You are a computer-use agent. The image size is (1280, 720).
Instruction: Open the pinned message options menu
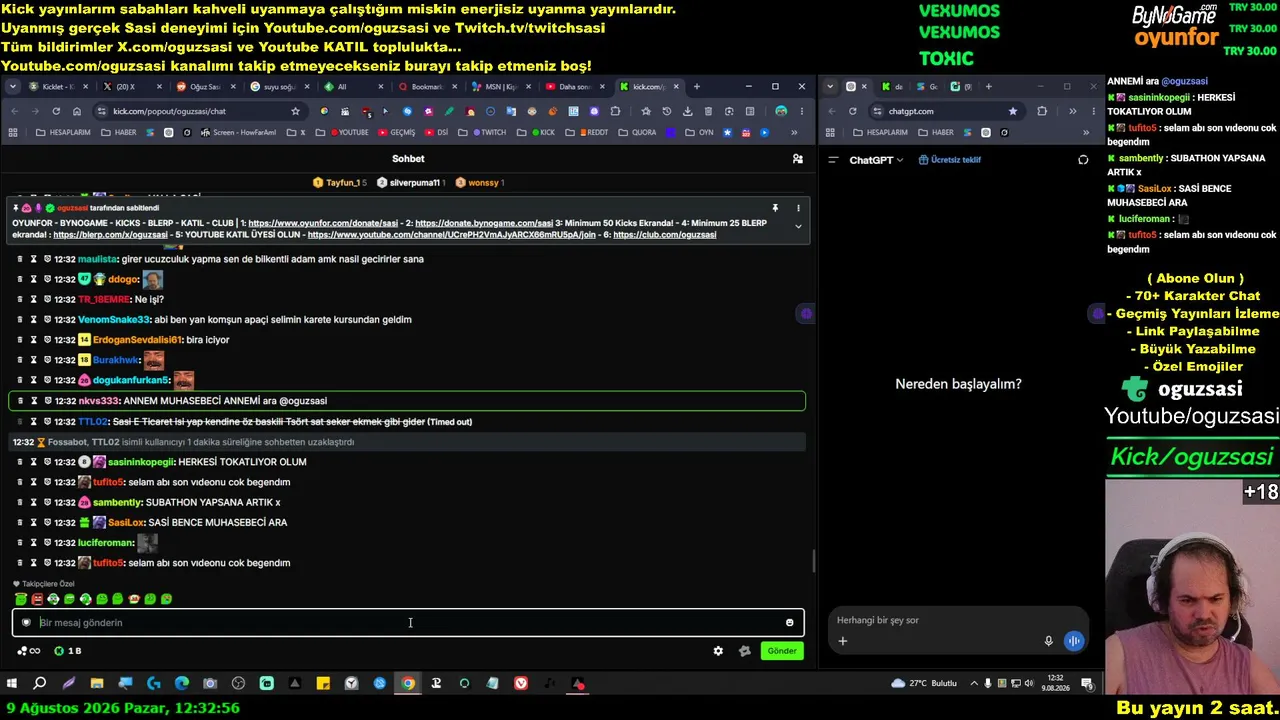(x=798, y=208)
